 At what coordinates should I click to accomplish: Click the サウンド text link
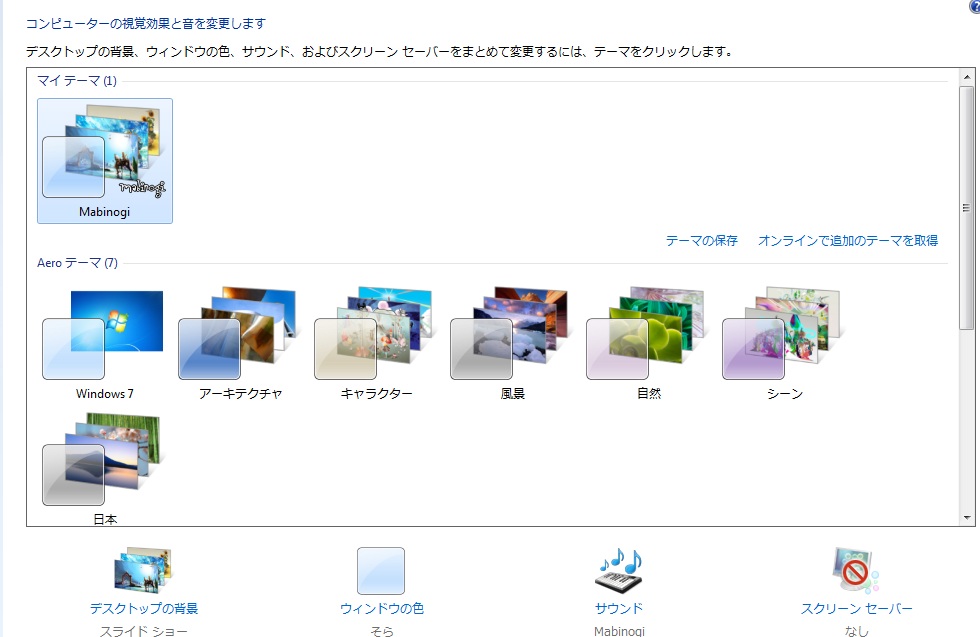(x=619, y=608)
